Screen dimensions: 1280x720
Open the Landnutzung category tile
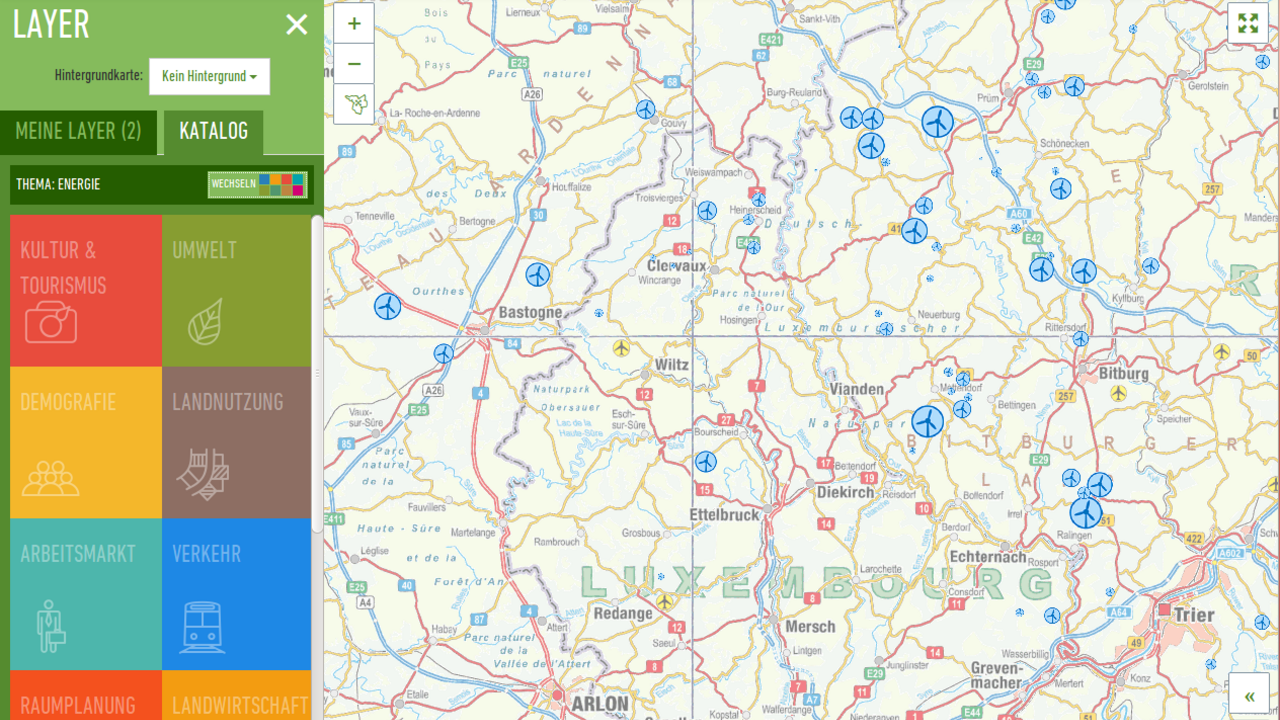point(237,442)
